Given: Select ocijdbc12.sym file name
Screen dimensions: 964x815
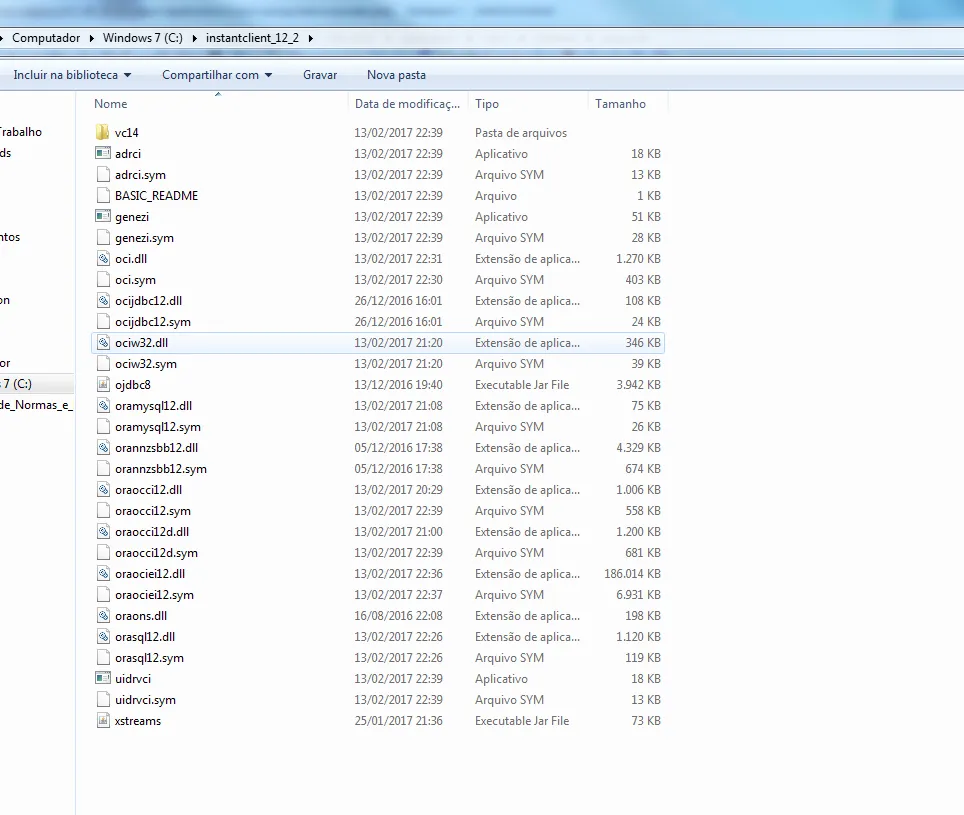Looking at the screenshot, I should [152, 322].
